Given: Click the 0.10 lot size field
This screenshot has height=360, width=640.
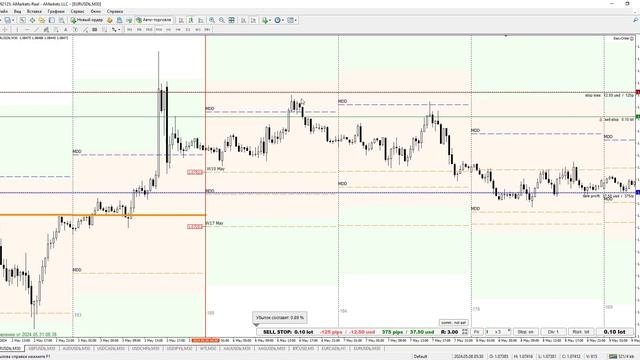Looking at the screenshot, I should (x=614, y=332).
